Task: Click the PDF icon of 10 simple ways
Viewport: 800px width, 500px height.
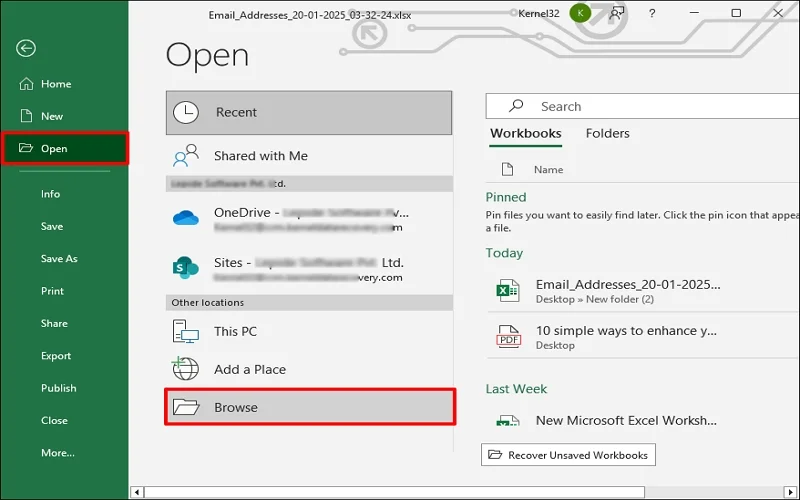Action: pyautogui.click(x=509, y=337)
